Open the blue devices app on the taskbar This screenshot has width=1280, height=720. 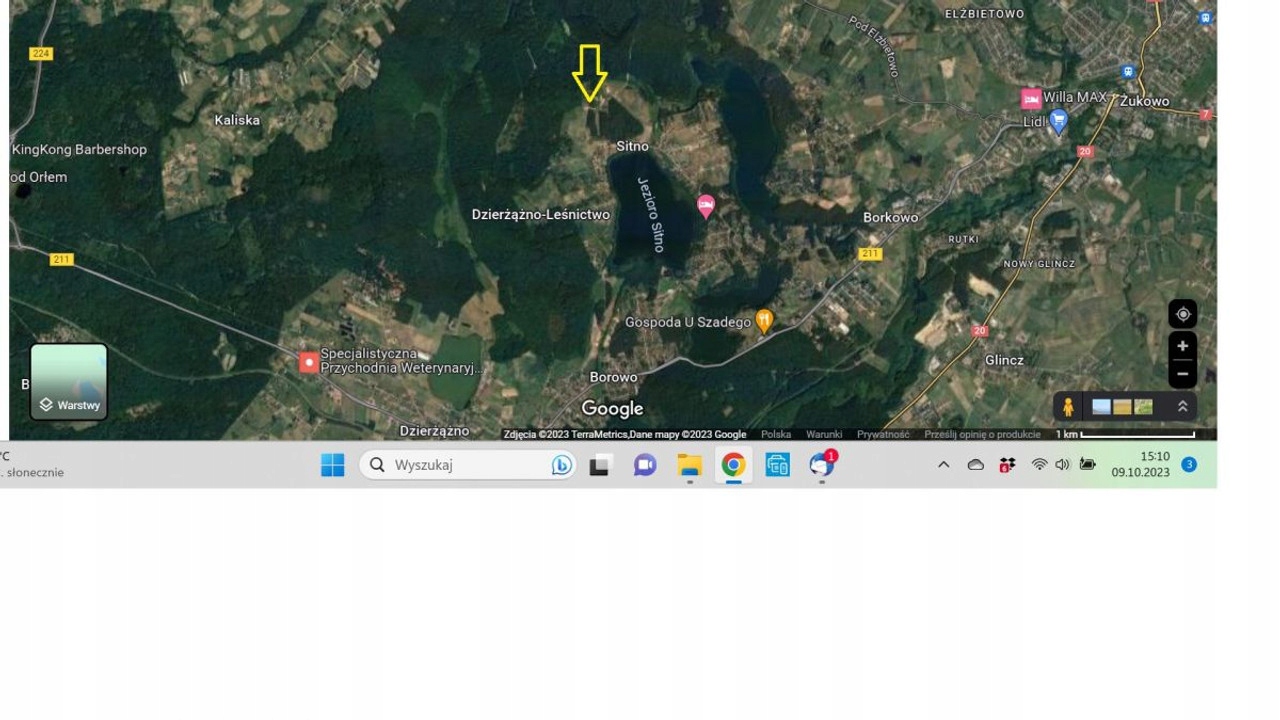point(778,465)
